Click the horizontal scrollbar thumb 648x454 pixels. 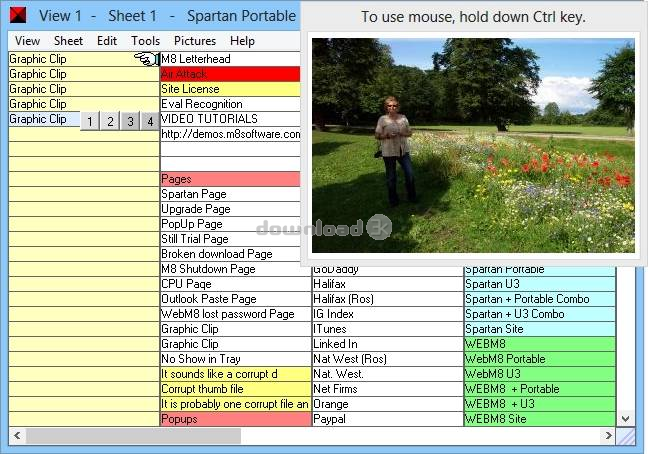tap(133, 435)
